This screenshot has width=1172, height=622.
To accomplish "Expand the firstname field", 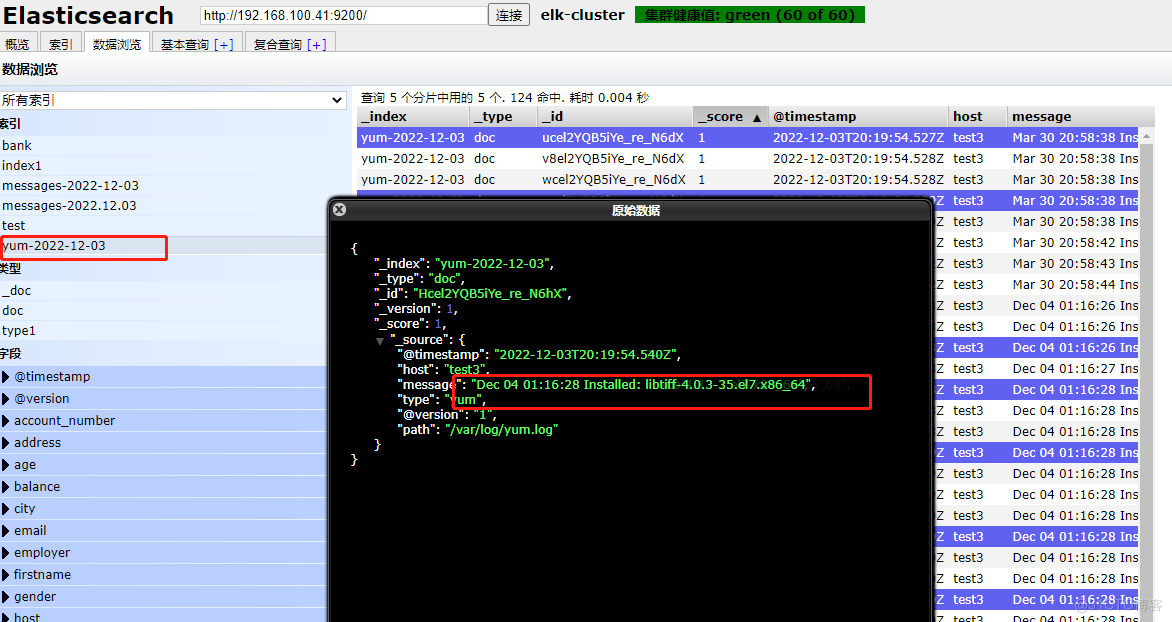I will pos(6,575).
